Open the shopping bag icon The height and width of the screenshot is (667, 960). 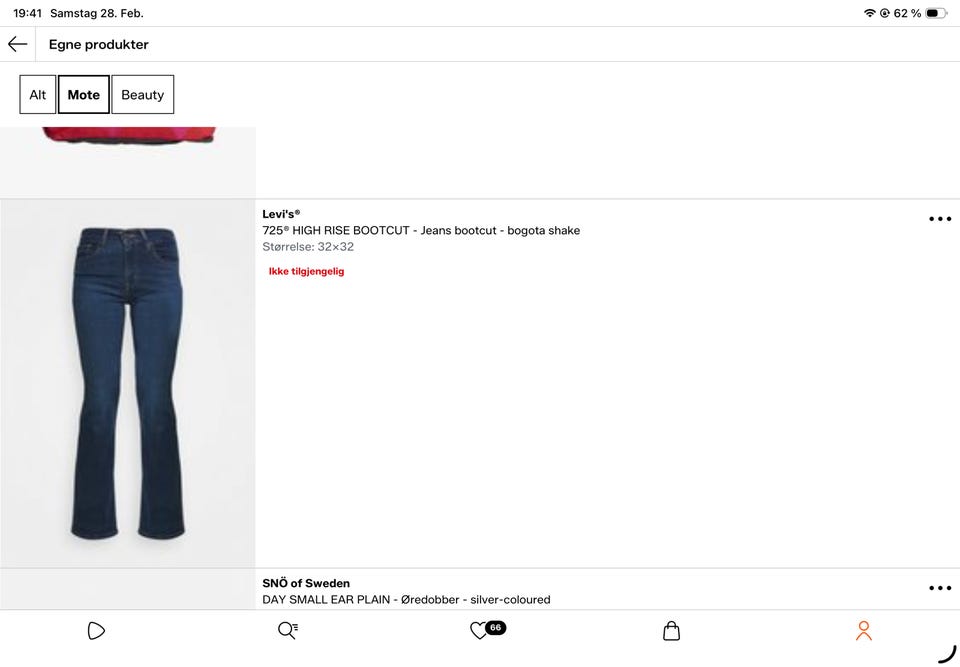coord(672,630)
